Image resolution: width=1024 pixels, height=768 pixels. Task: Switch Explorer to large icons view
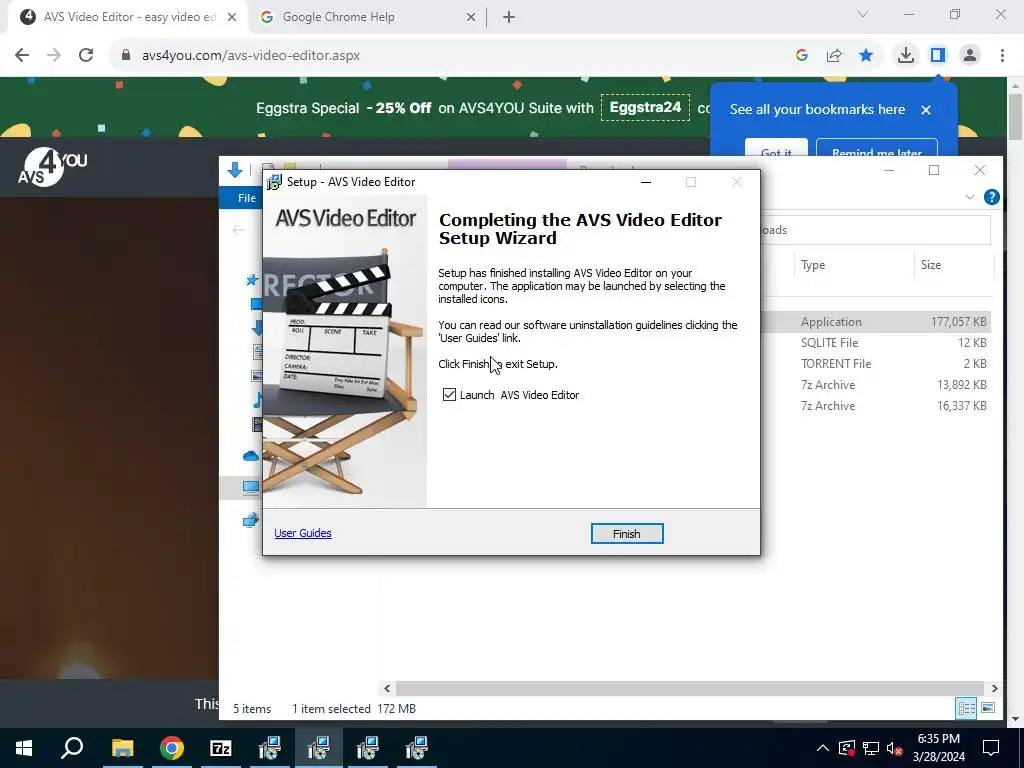[x=988, y=708]
